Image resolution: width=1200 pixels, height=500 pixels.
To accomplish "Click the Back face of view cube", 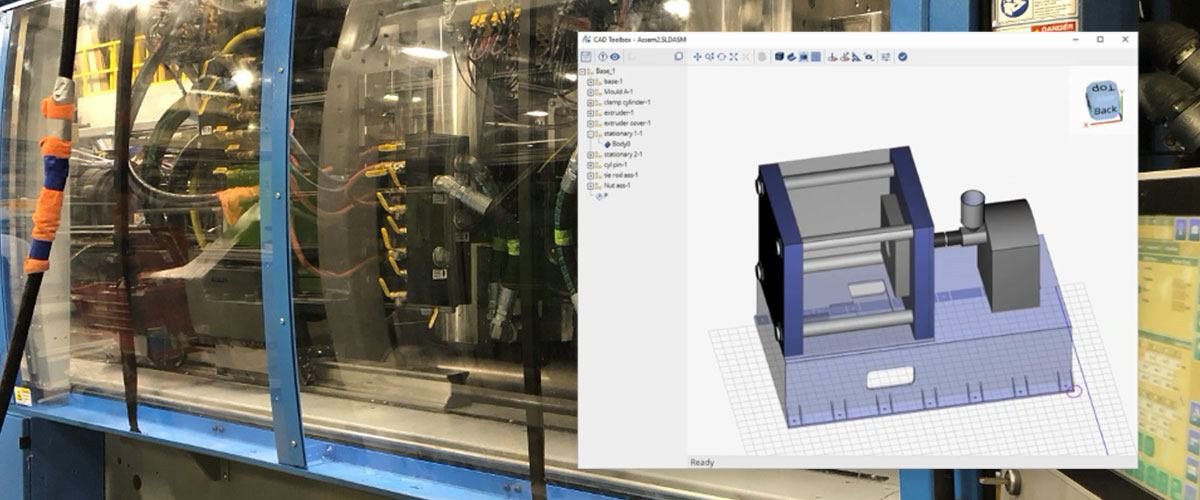I will pos(1104,111).
